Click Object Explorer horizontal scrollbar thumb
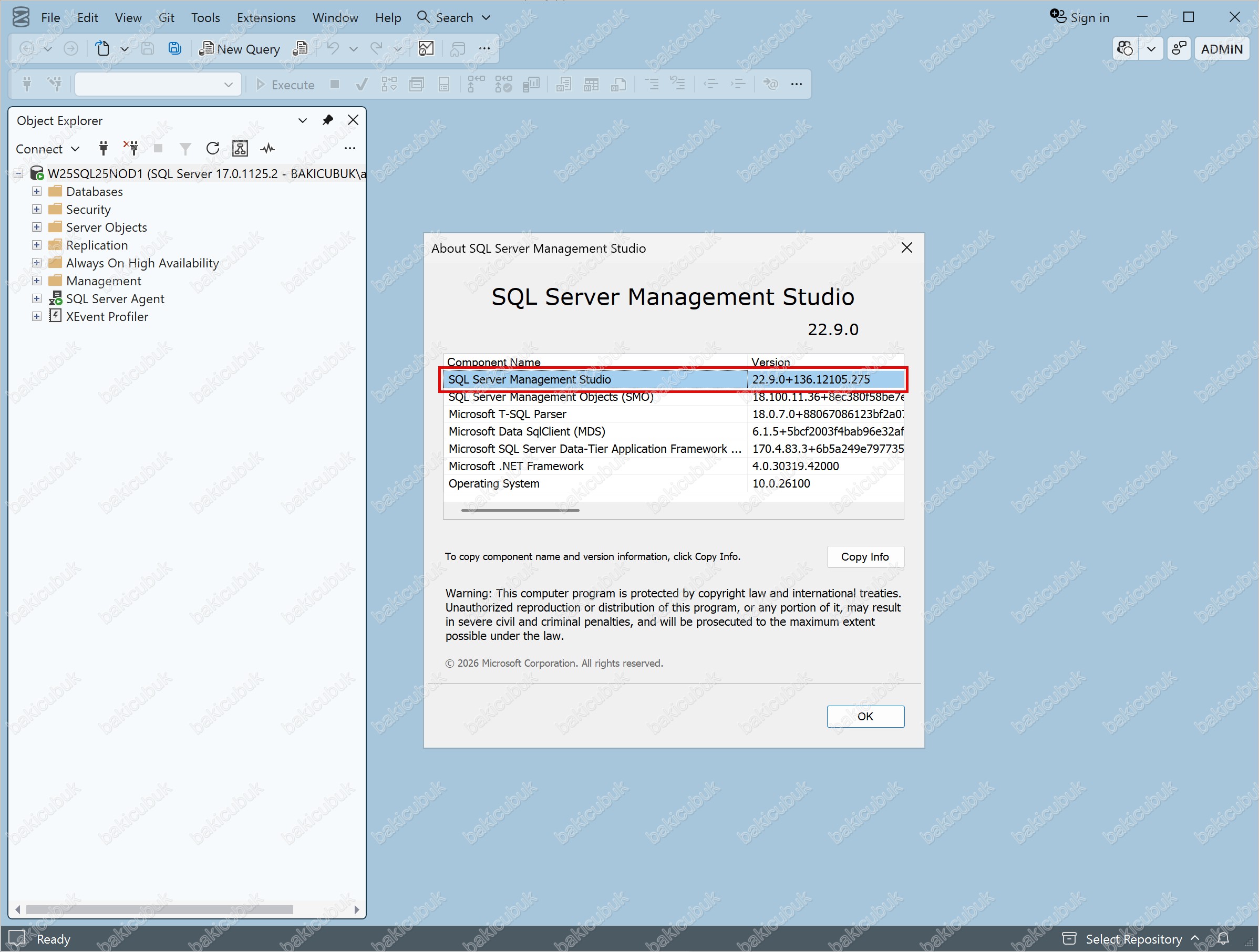 coord(159,909)
